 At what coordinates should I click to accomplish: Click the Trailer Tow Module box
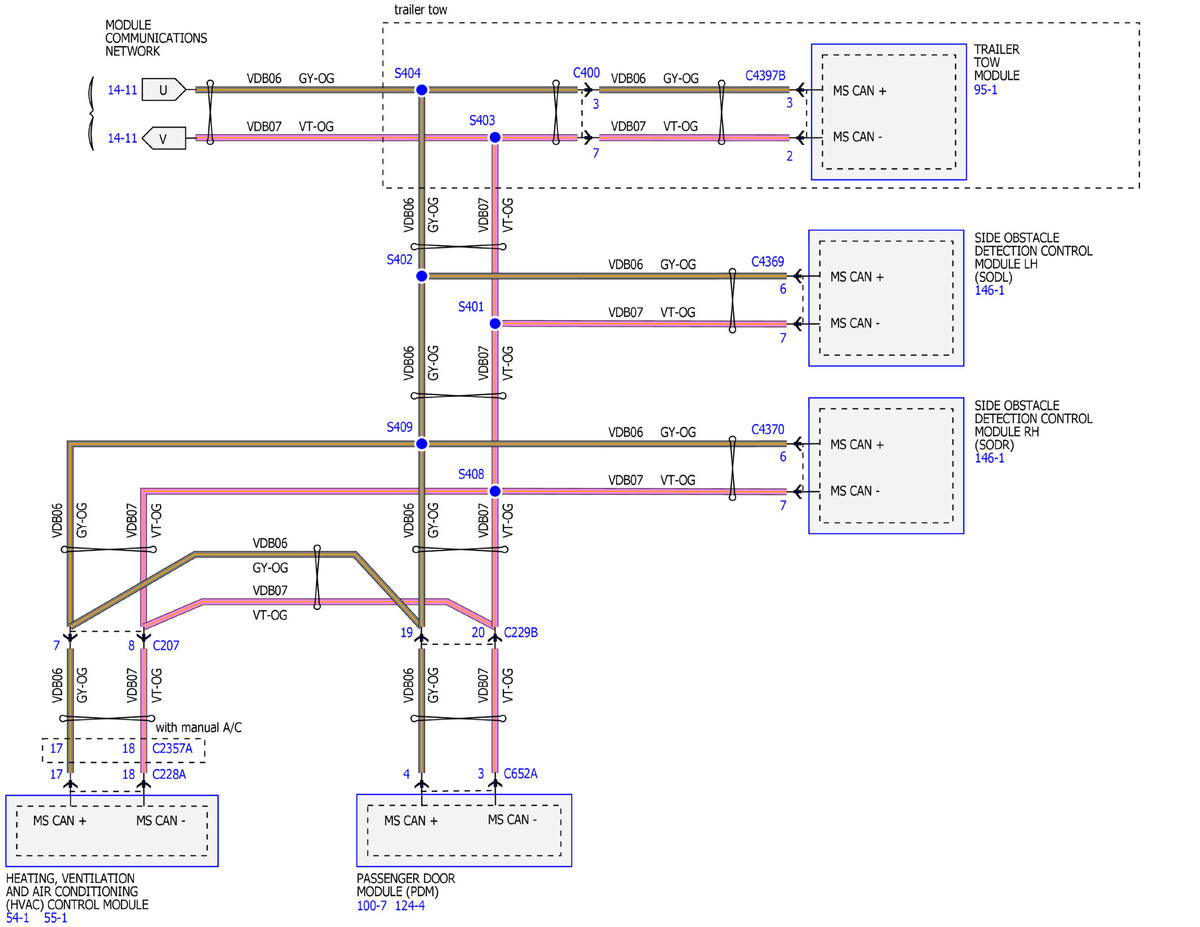click(888, 111)
